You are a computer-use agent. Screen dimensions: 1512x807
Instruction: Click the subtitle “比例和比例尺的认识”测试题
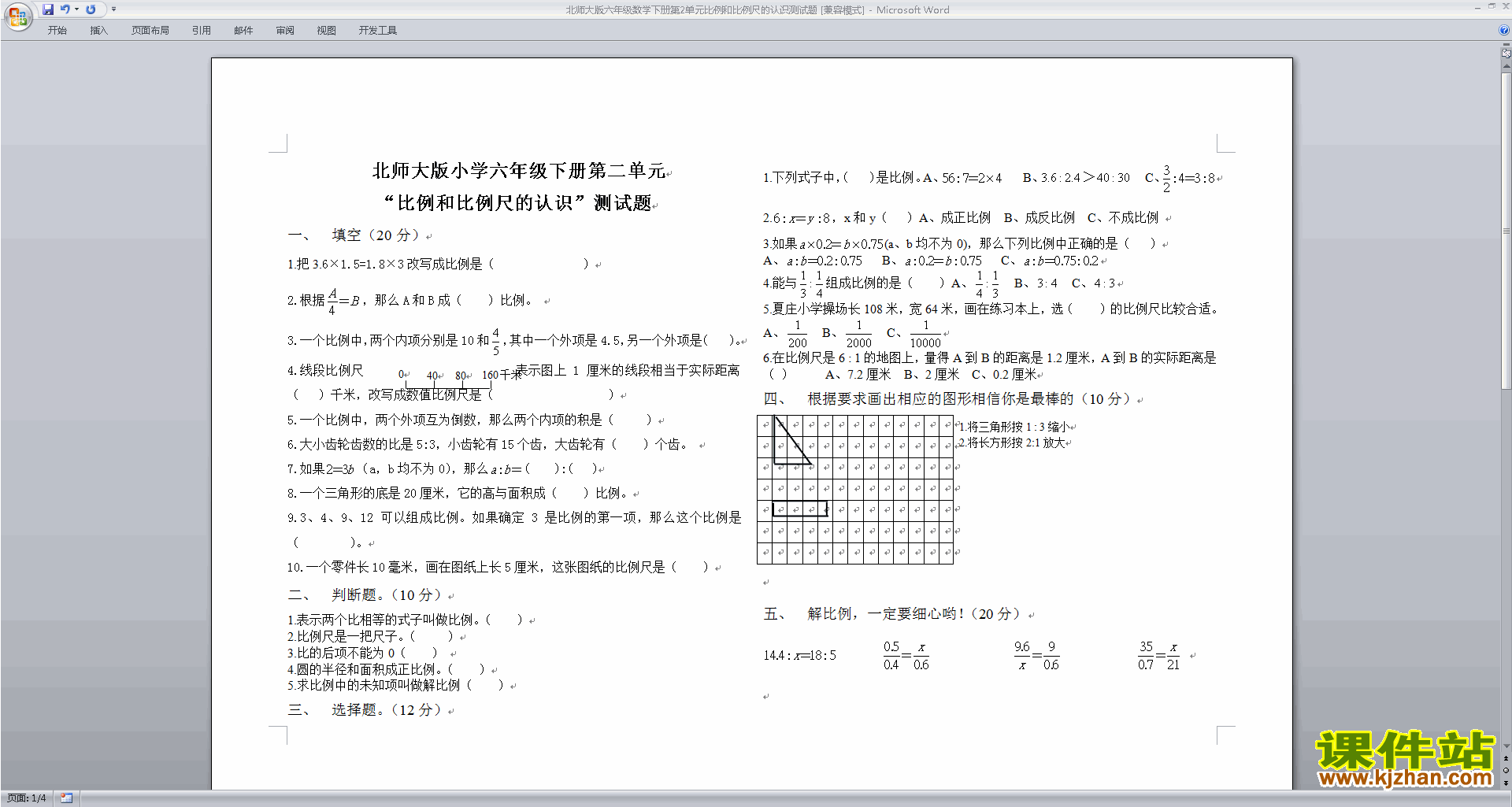(x=518, y=202)
